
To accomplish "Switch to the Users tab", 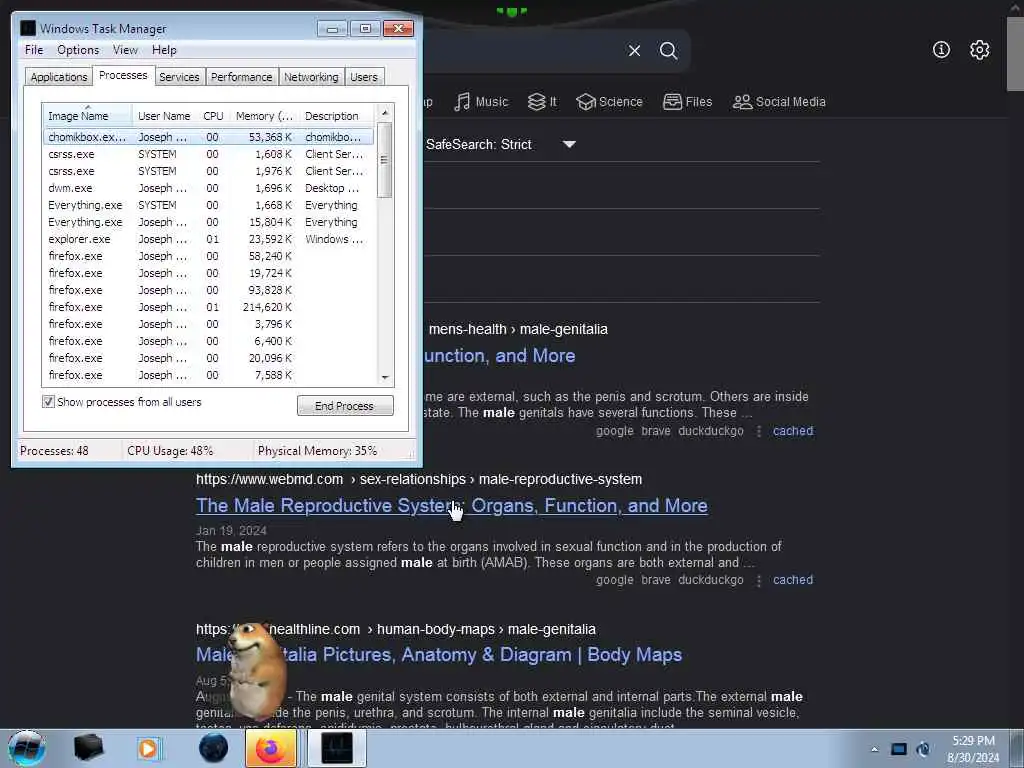I will click(x=364, y=77).
